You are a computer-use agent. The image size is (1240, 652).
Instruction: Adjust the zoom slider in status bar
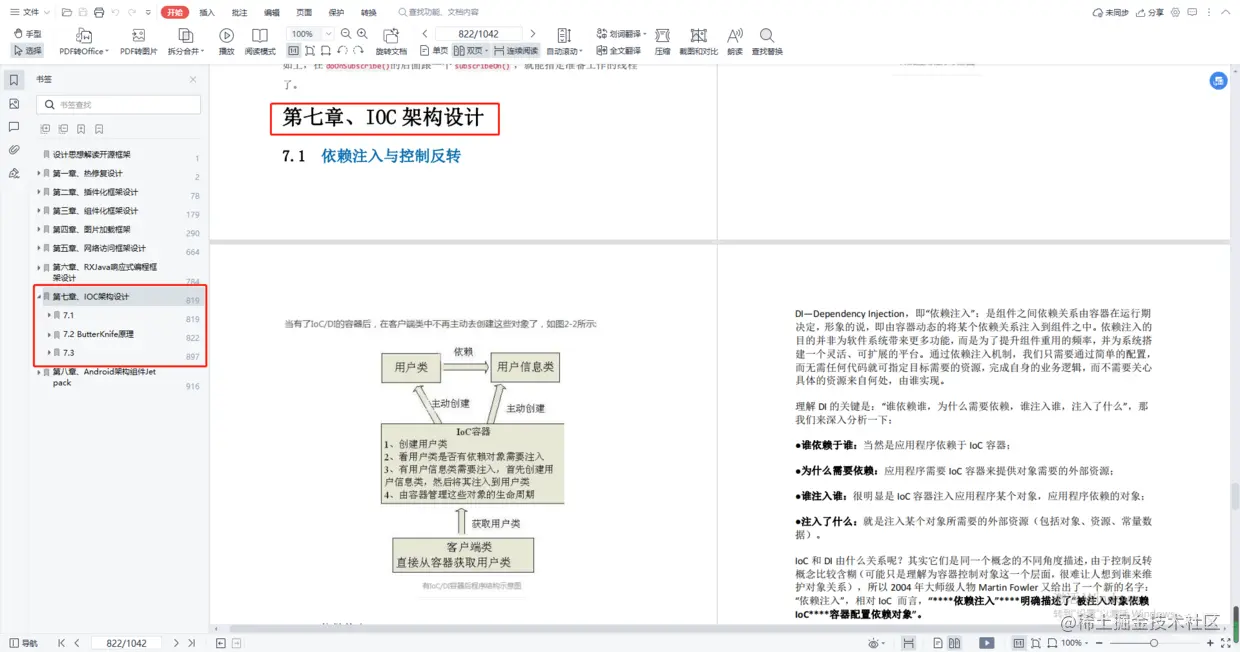(1154, 643)
